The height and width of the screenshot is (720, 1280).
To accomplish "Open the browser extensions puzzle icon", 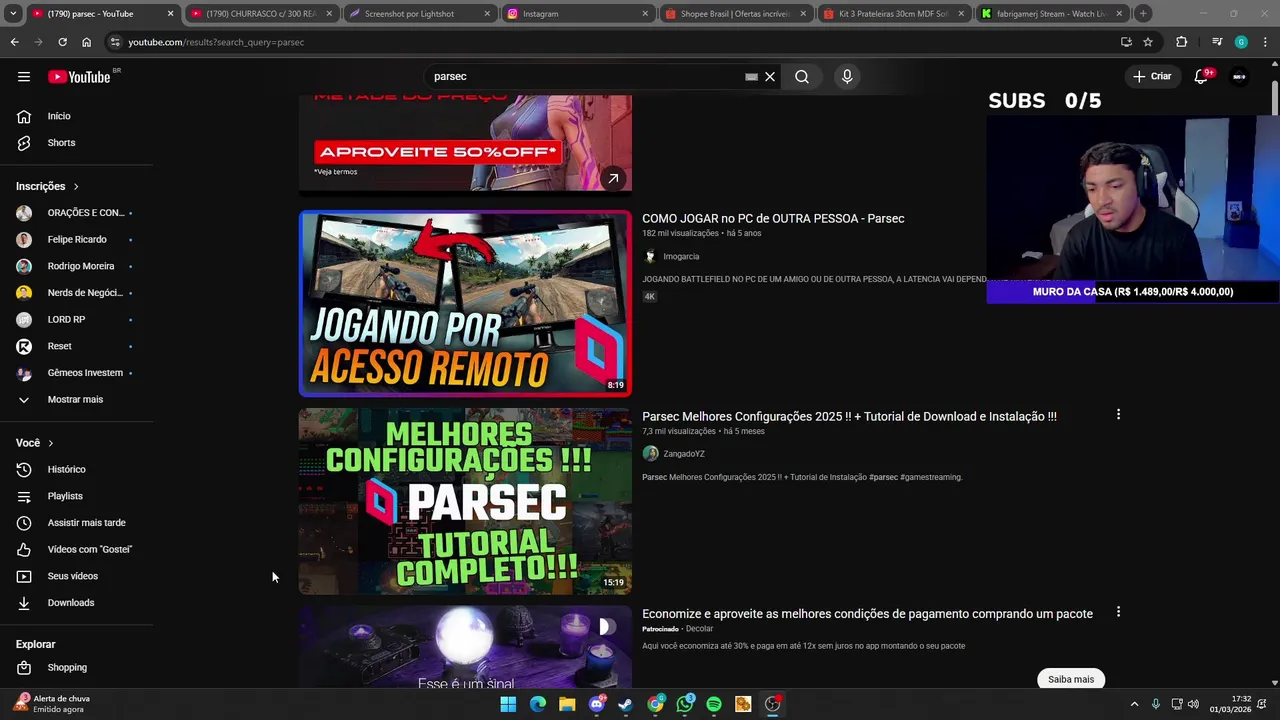I will pos(1182,42).
